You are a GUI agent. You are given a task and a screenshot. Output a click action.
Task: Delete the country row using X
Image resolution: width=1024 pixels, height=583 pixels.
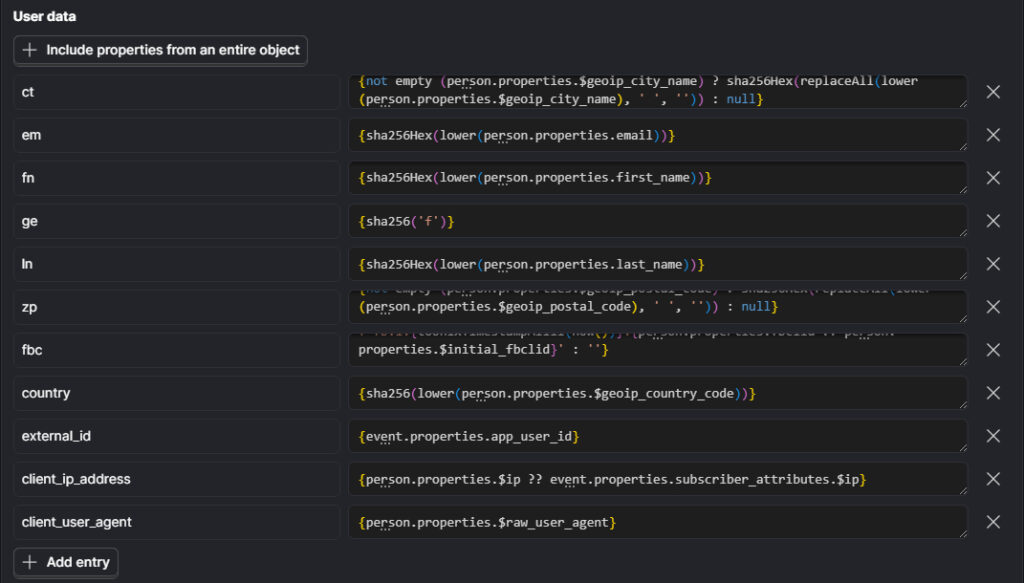point(993,393)
